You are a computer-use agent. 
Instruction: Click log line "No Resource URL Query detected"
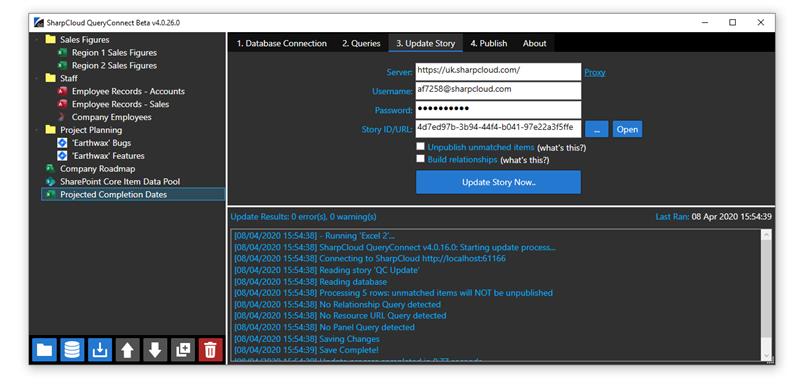340,316
